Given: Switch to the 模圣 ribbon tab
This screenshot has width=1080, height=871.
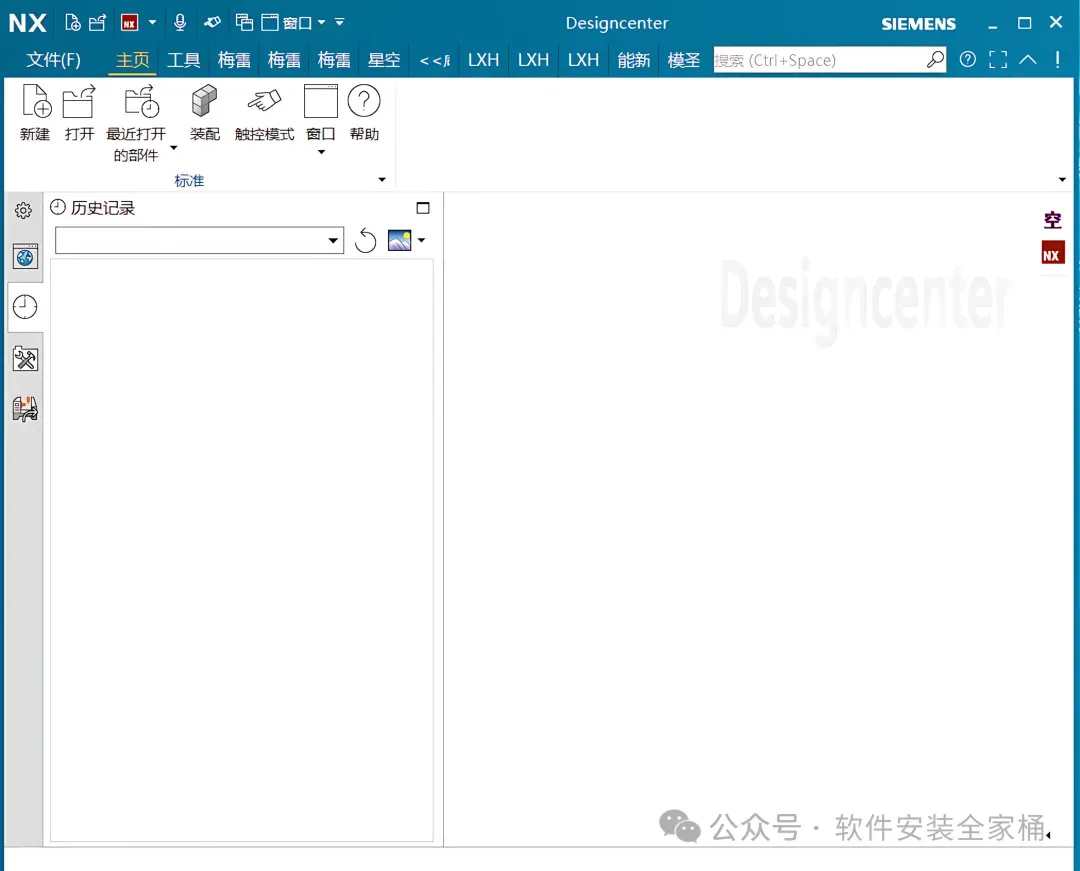Looking at the screenshot, I should (683, 60).
